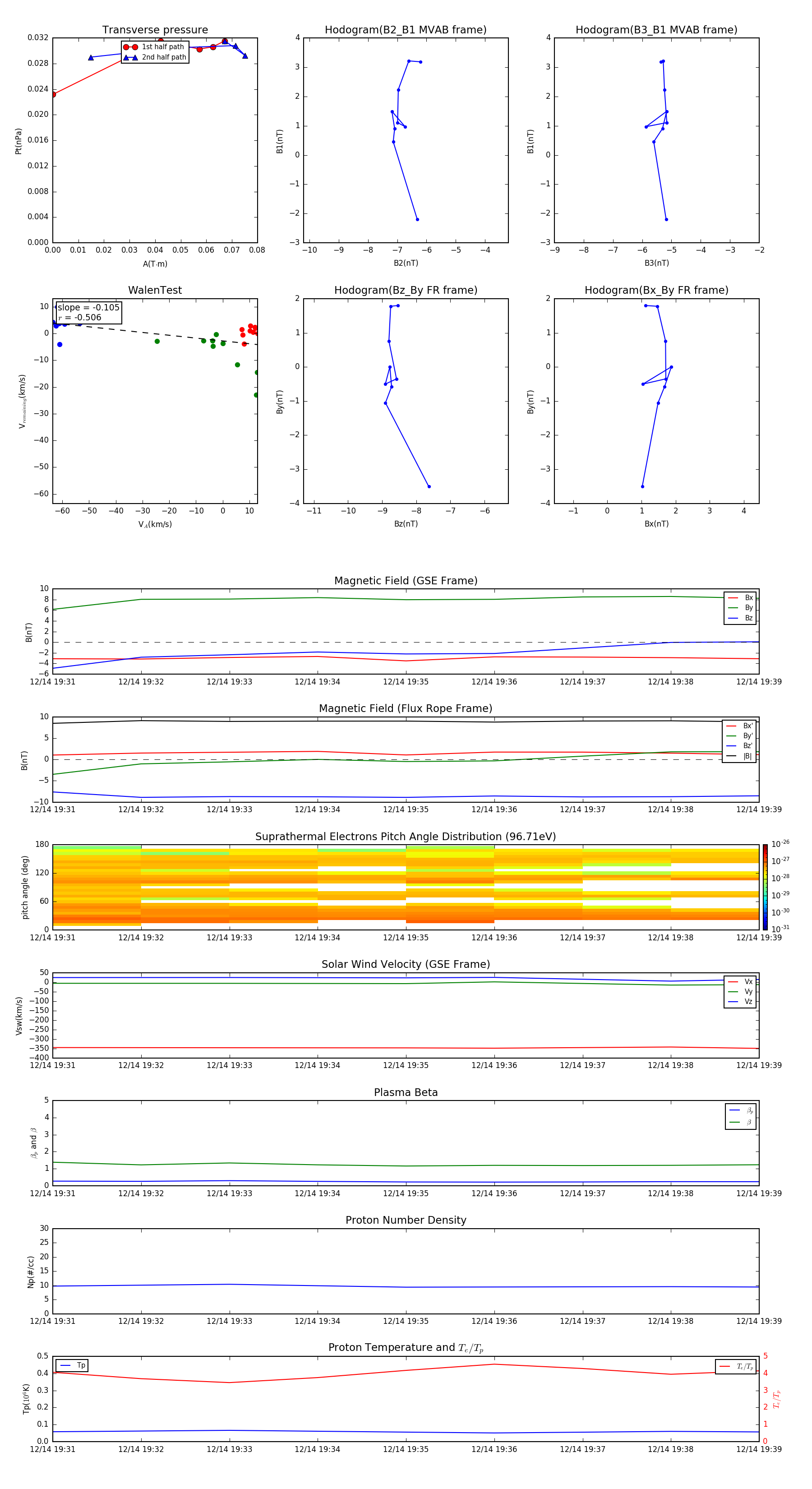Click "By" in the GSE magnetic field legend
The image size is (812, 1489).
tap(748, 608)
